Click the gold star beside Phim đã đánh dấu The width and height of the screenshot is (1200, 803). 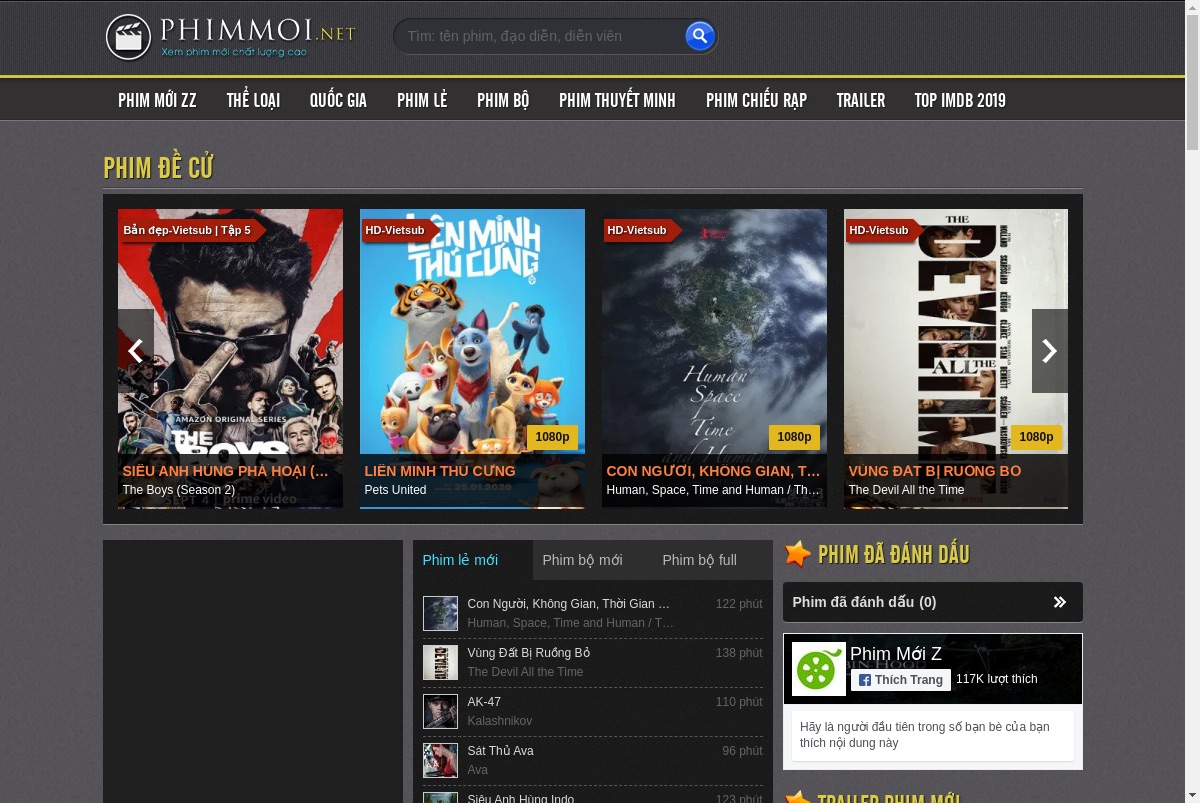[797, 554]
